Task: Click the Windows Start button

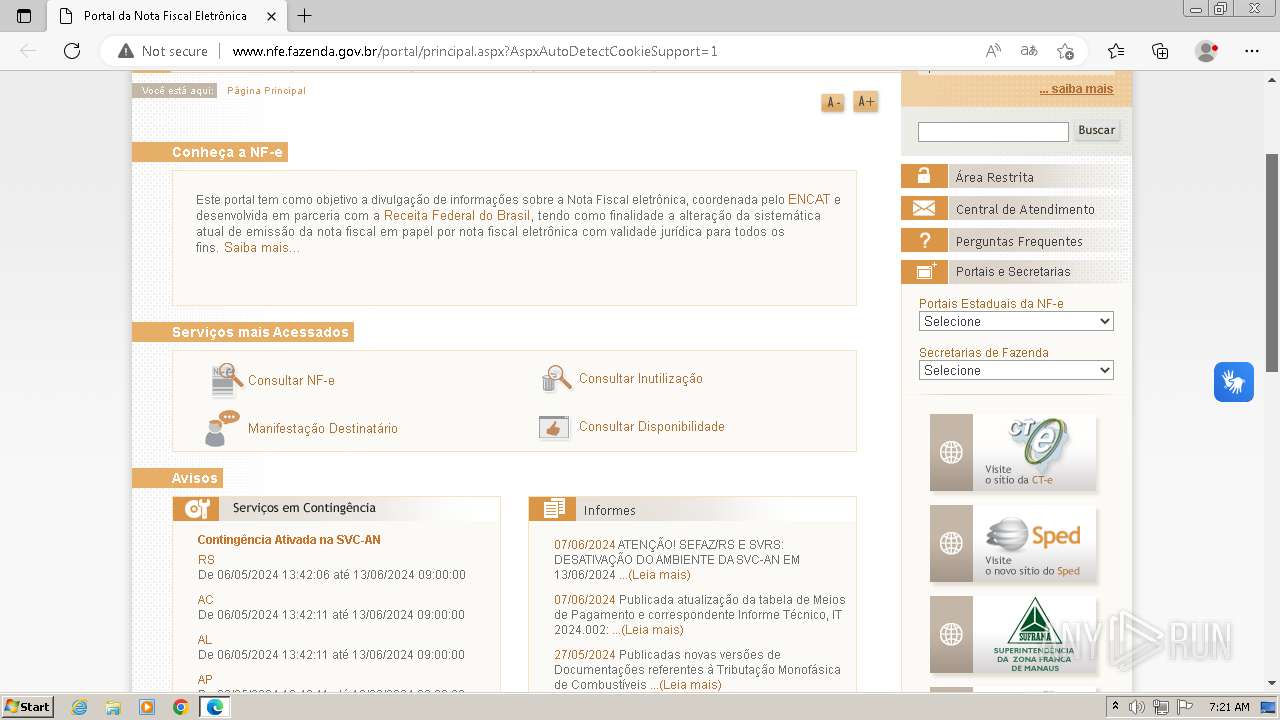Action: point(27,707)
